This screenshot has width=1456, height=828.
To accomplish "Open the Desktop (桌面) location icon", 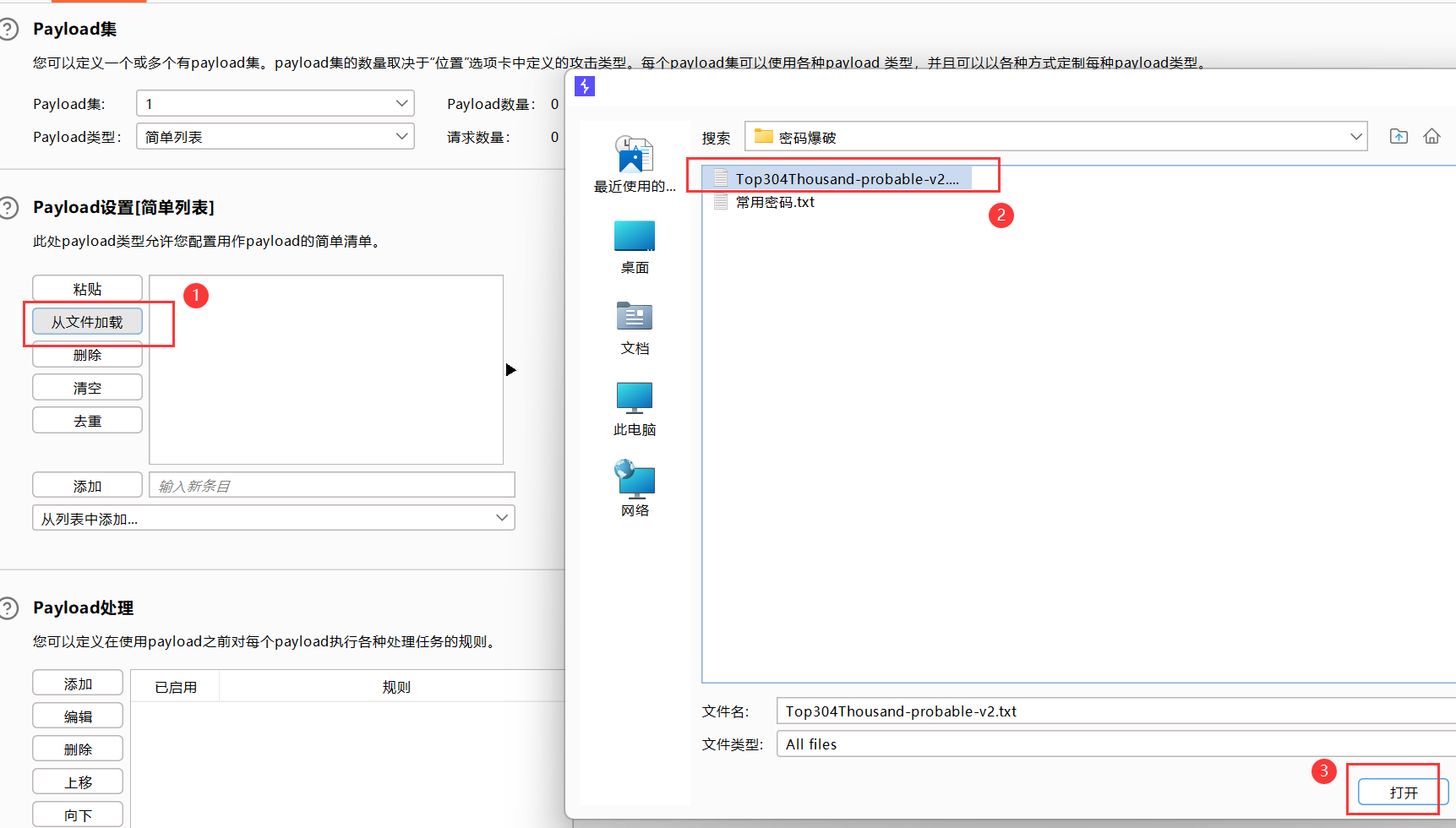I will pyautogui.click(x=635, y=237).
